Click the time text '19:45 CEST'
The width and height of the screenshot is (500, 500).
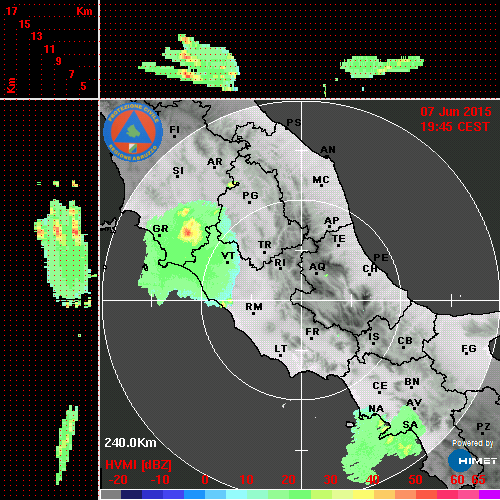point(455,127)
